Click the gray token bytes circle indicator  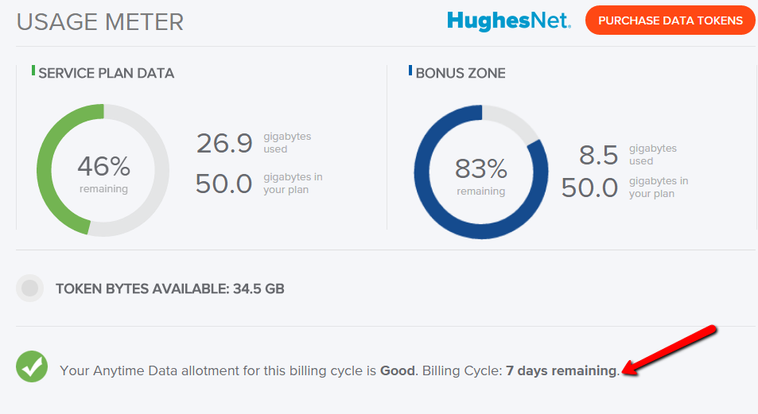coord(30,288)
